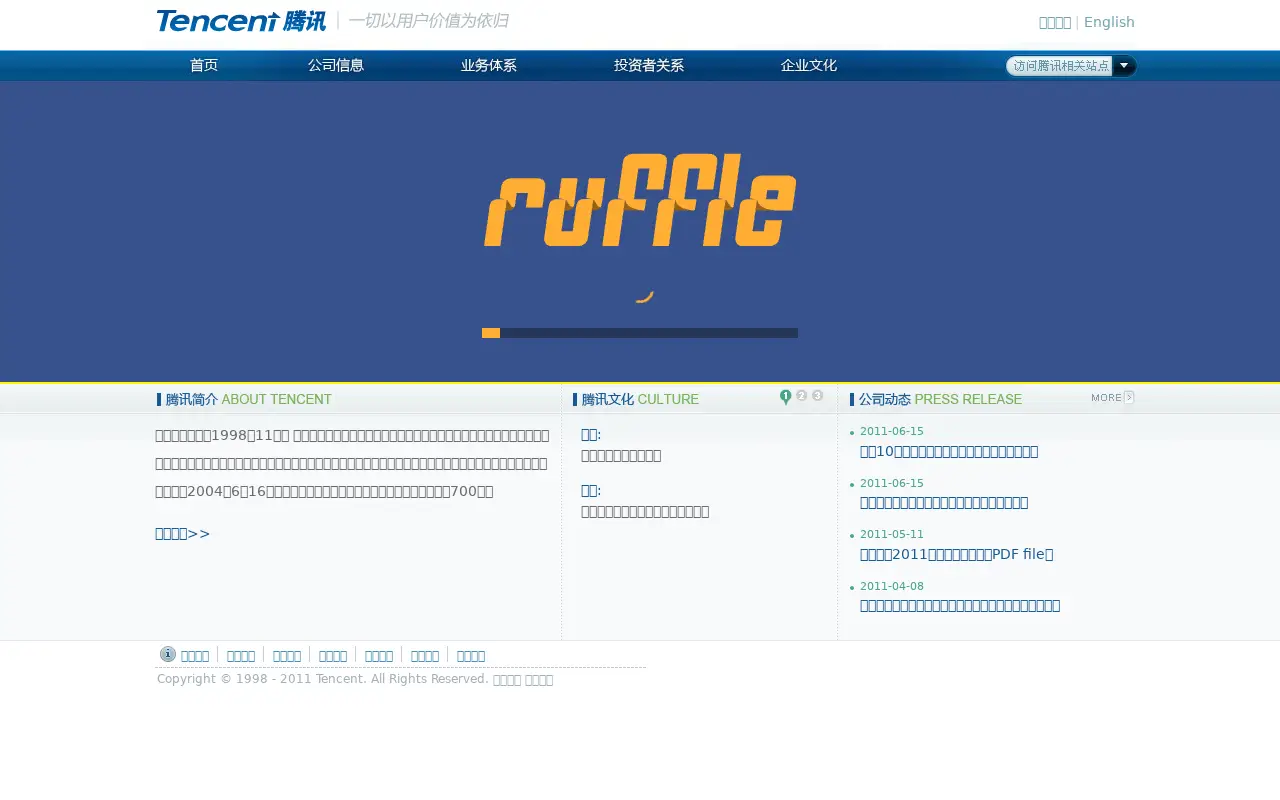Image resolution: width=1280 pixels, height=800 pixels.
Task: Show culture slide 3 marker
Action: 818,396
